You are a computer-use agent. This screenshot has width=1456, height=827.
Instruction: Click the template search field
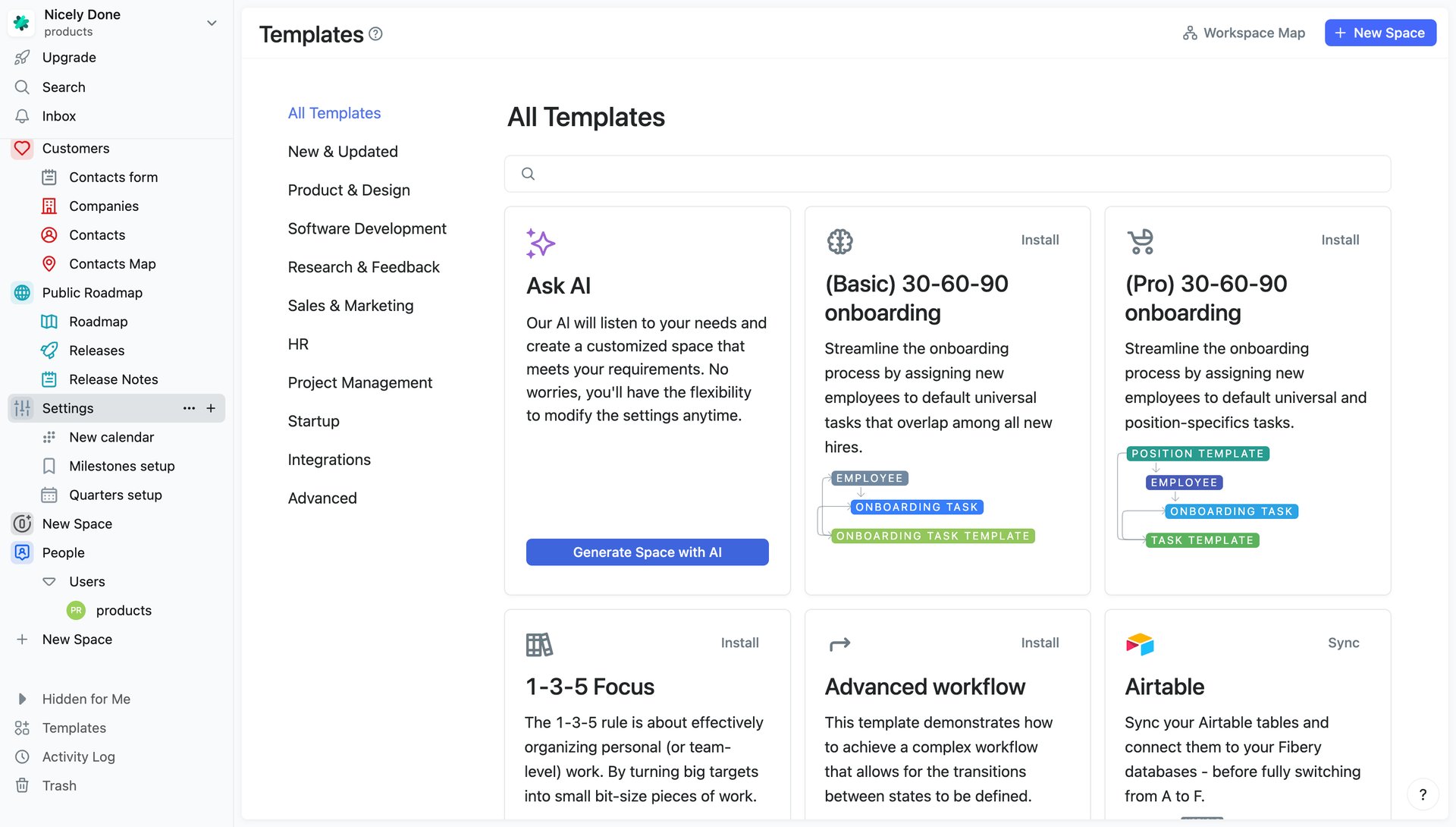coord(948,174)
